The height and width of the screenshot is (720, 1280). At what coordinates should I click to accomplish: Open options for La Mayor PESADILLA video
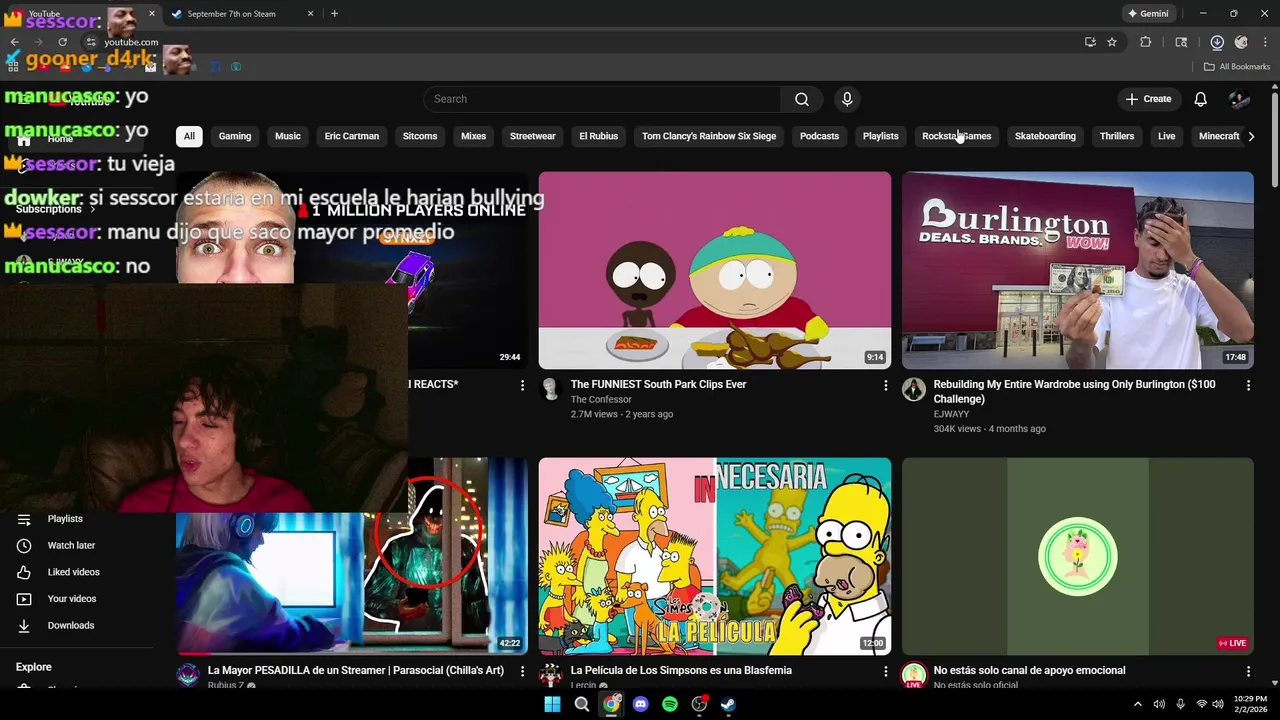point(522,671)
